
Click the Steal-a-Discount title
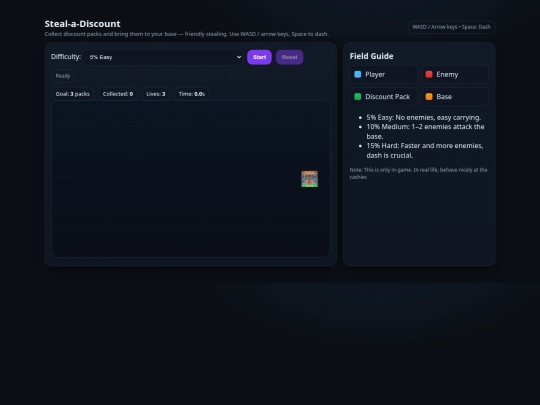point(82,24)
